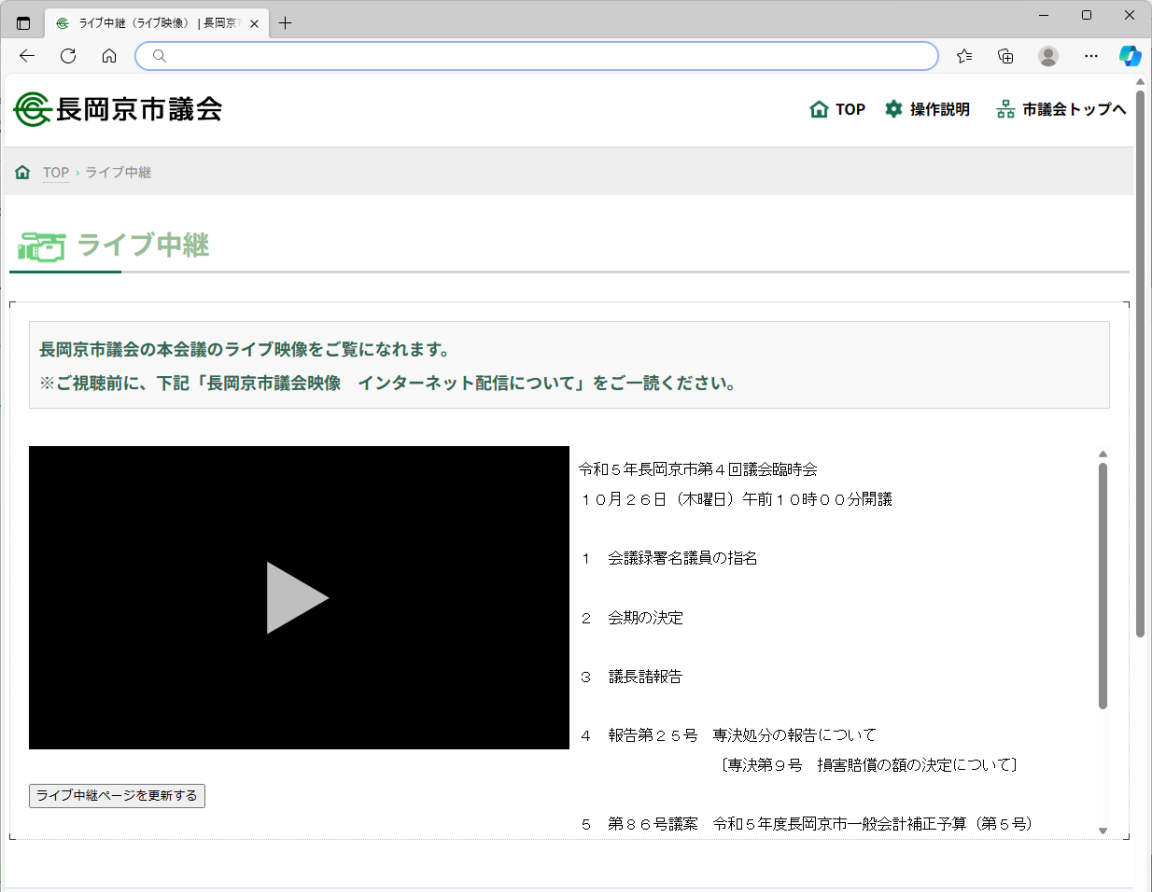Open the 市議会トップへ header link
The width and height of the screenshot is (1152, 892).
(x=1061, y=109)
